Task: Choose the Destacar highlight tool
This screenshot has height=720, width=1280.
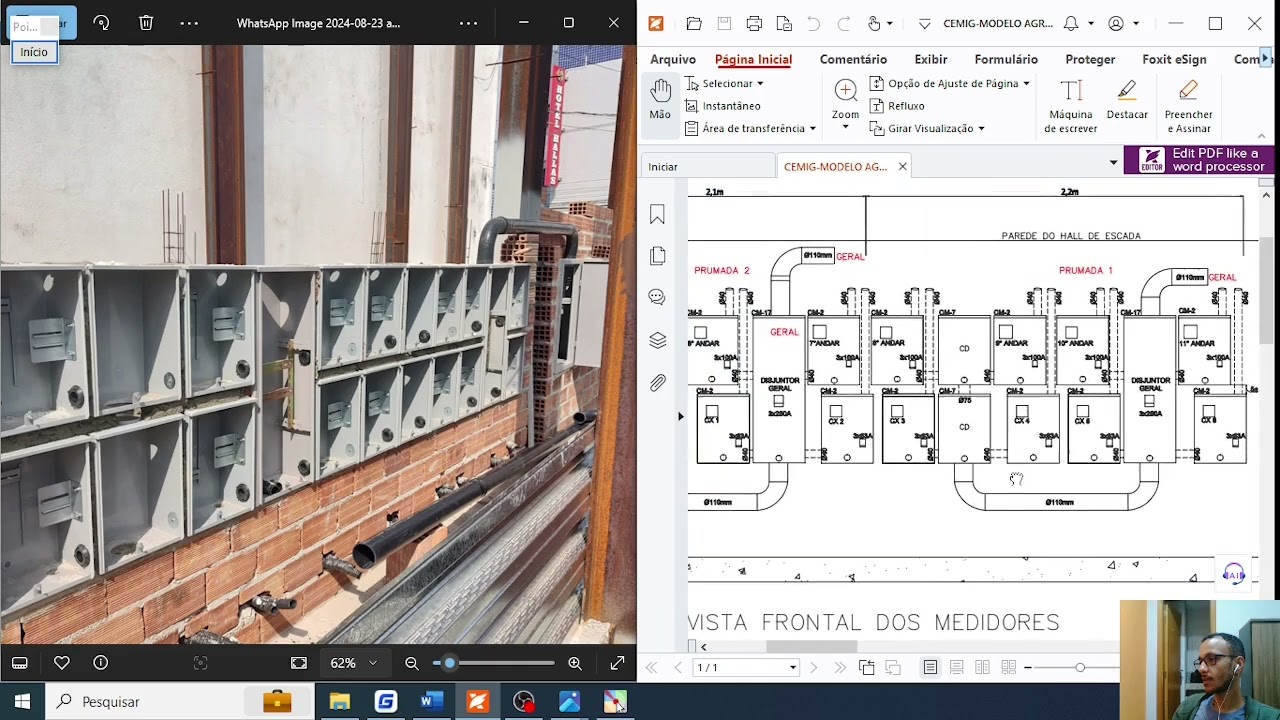Action: coord(1127,101)
